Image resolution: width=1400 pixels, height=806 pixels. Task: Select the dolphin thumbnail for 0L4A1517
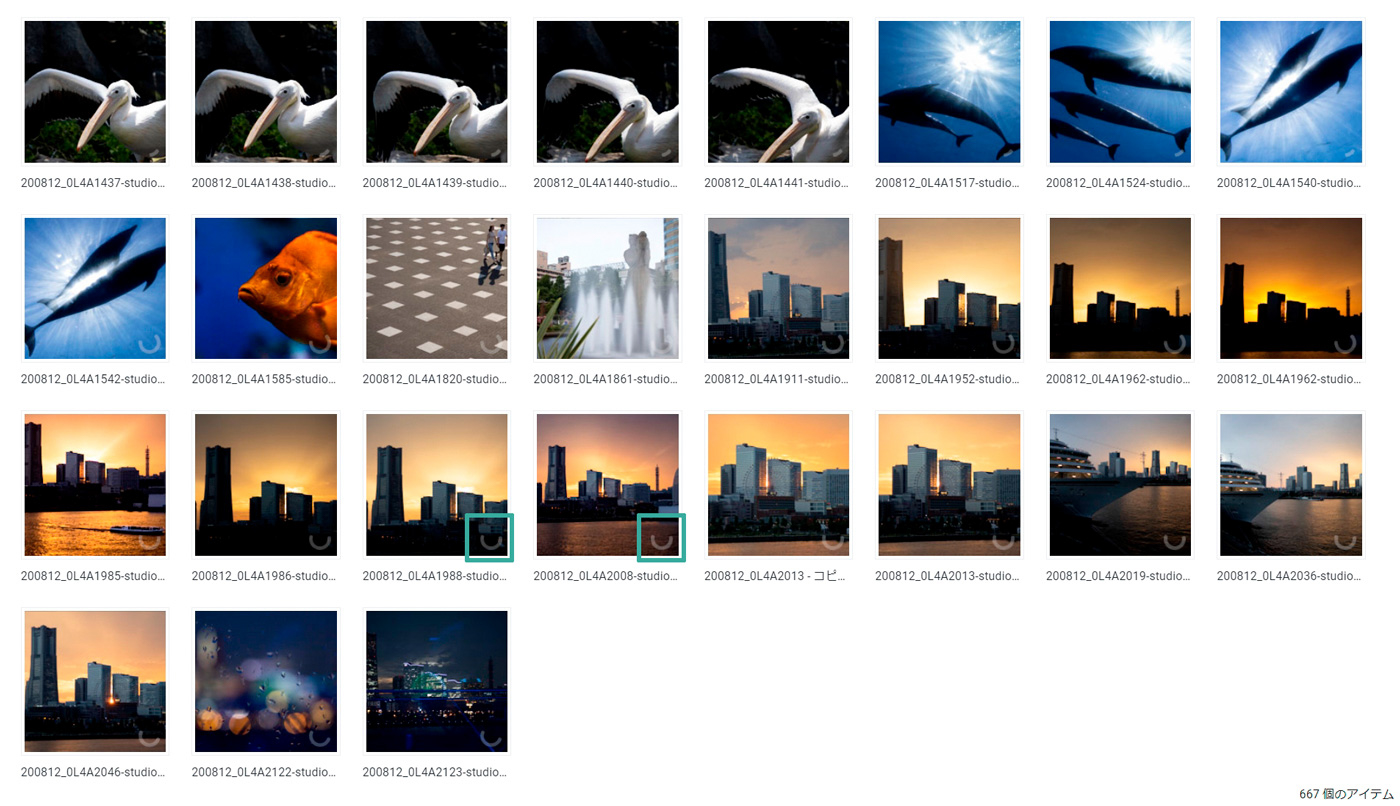[x=950, y=92]
